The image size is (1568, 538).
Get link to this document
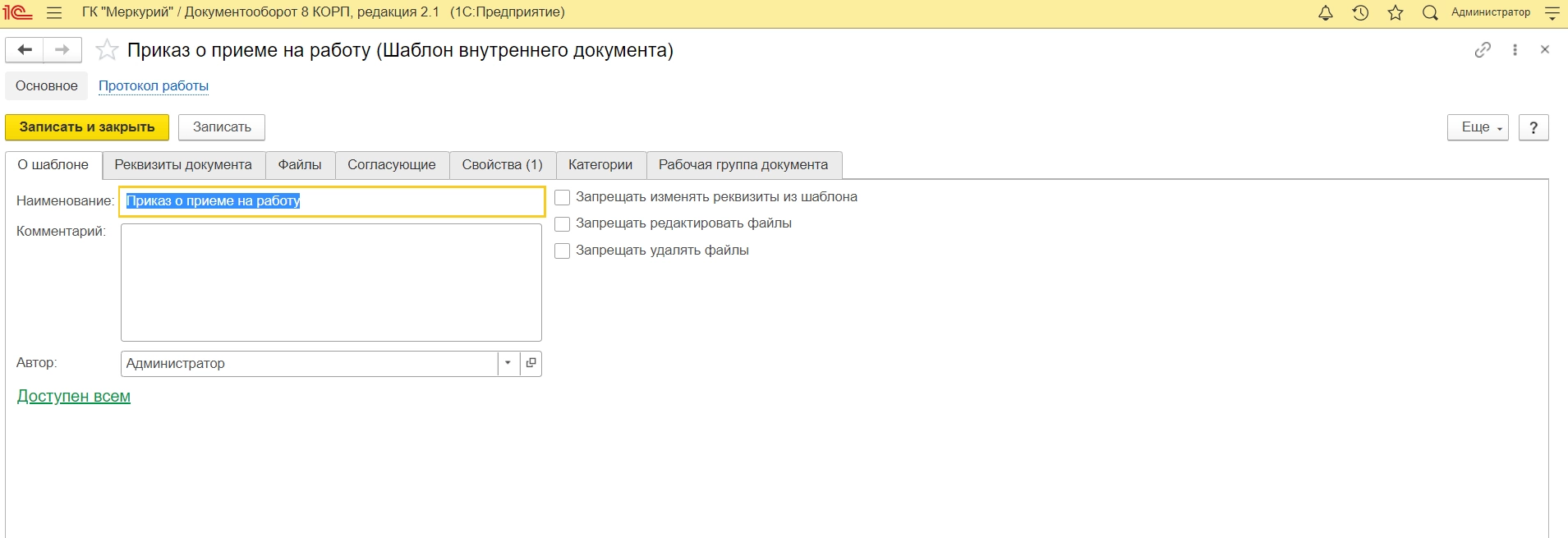(x=1483, y=50)
